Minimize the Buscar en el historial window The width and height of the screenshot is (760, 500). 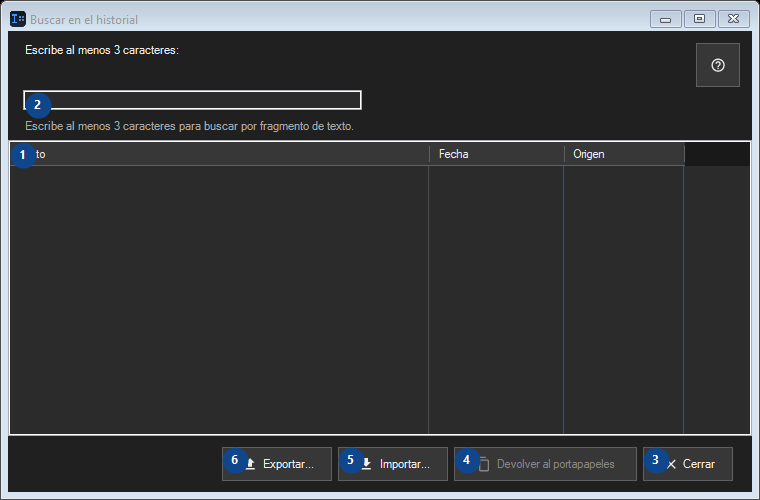665,19
